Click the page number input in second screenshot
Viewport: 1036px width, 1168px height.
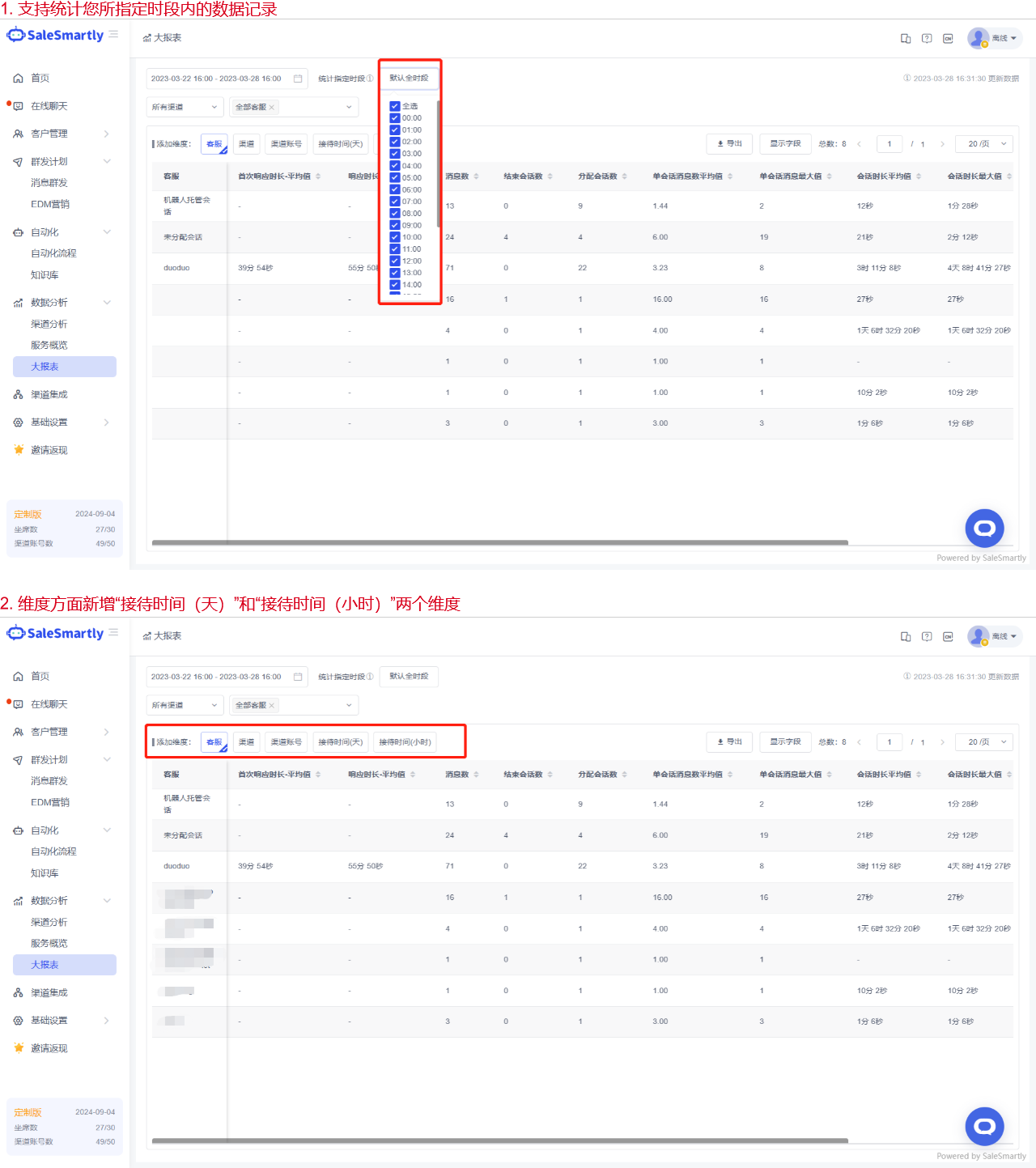click(889, 742)
